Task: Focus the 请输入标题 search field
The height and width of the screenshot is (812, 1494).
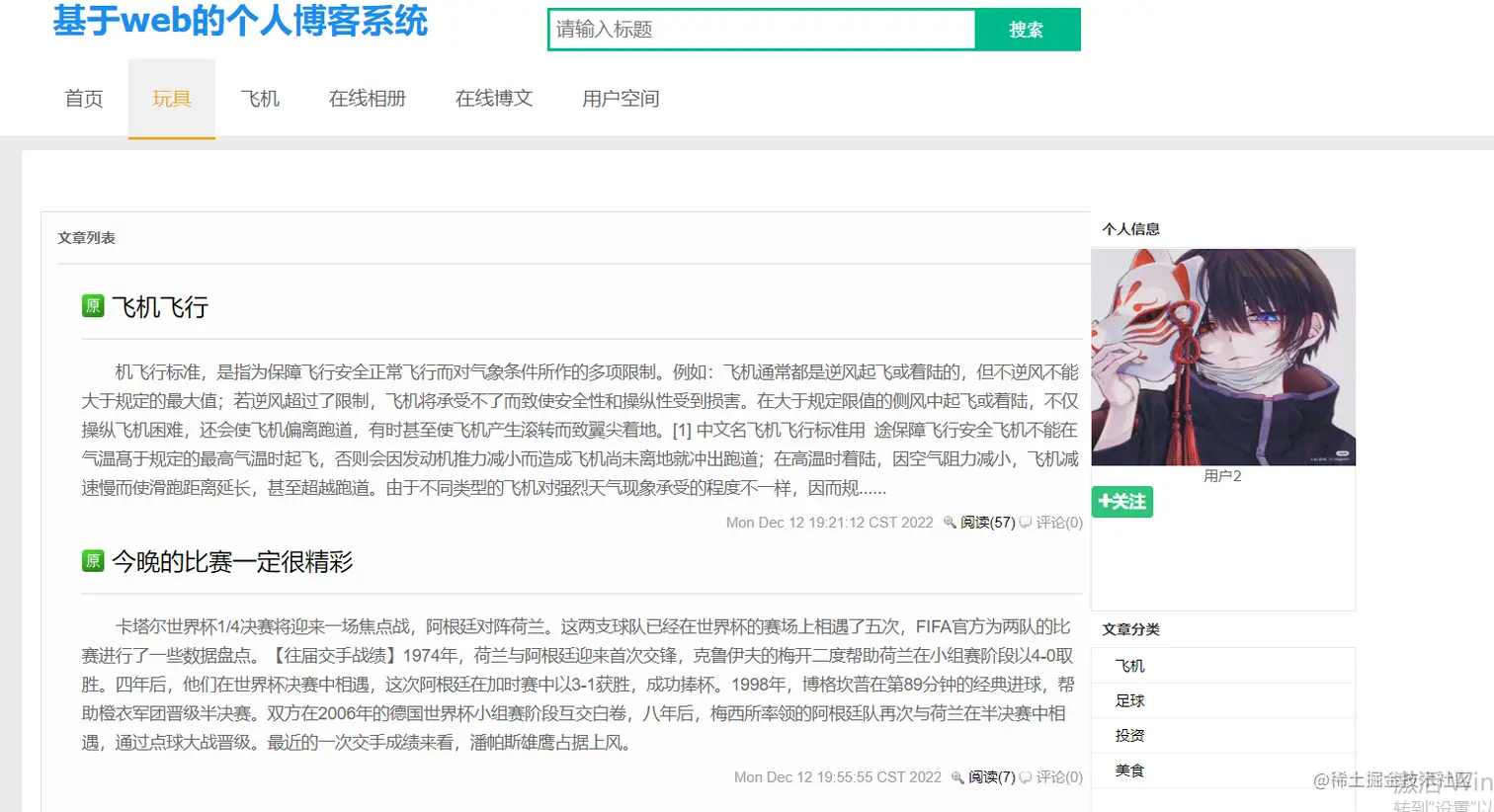Action: (x=762, y=30)
